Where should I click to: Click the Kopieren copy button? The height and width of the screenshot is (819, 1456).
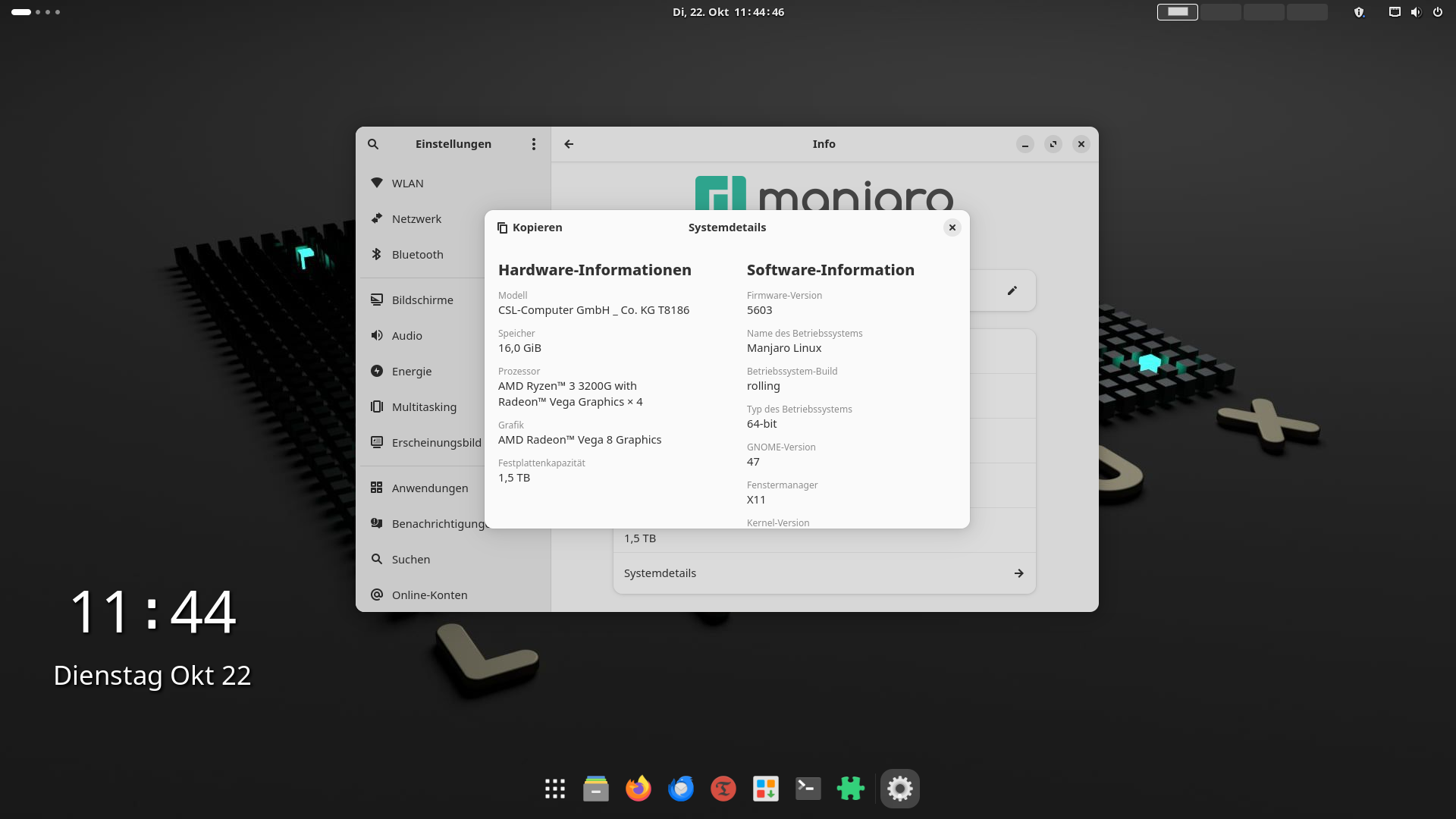tap(529, 227)
